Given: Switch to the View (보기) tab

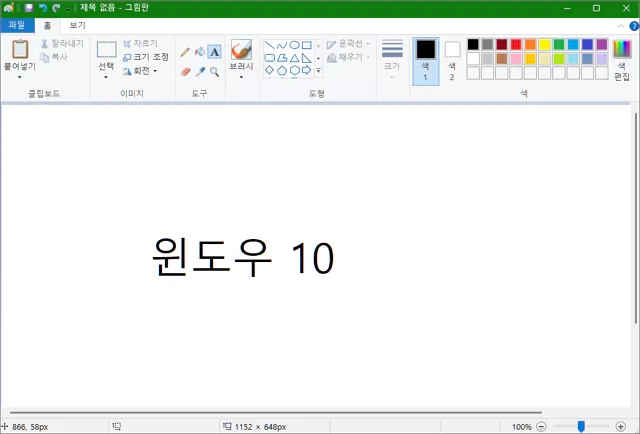Looking at the screenshot, I should (78, 25).
